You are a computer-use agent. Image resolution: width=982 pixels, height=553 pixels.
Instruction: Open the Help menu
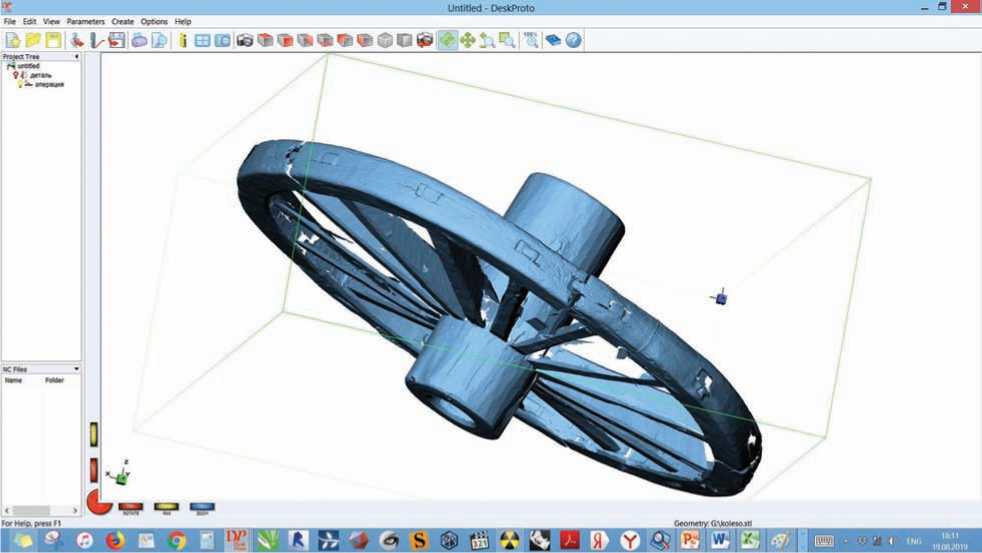tap(183, 21)
